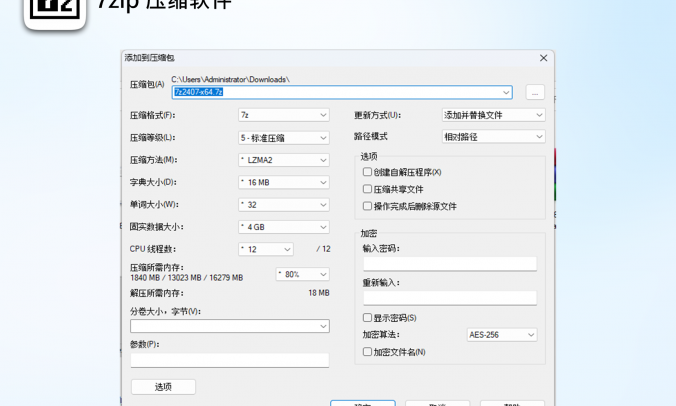
Task: Expand the compression level dropdown 5 - 标准压缩
Action: (x=284, y=138)
